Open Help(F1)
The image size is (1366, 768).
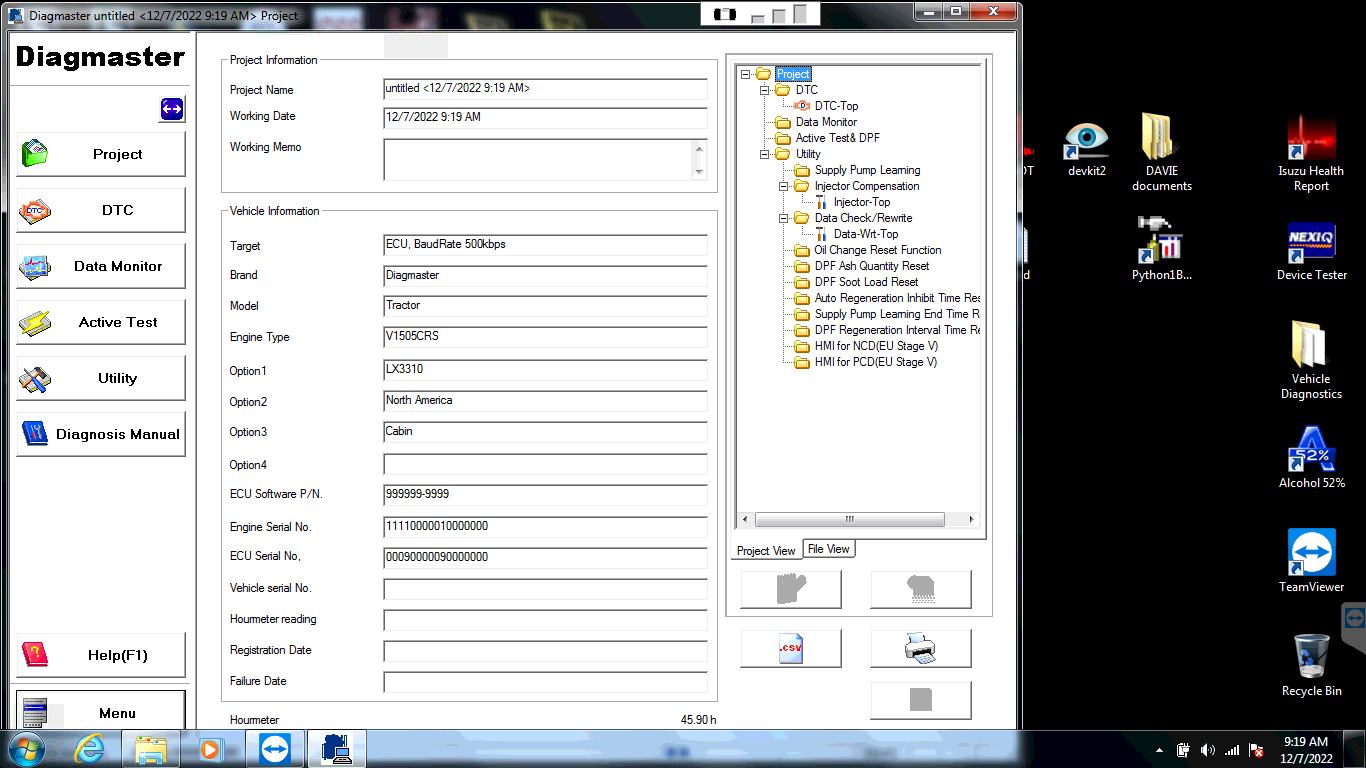[x=101, y=655]
